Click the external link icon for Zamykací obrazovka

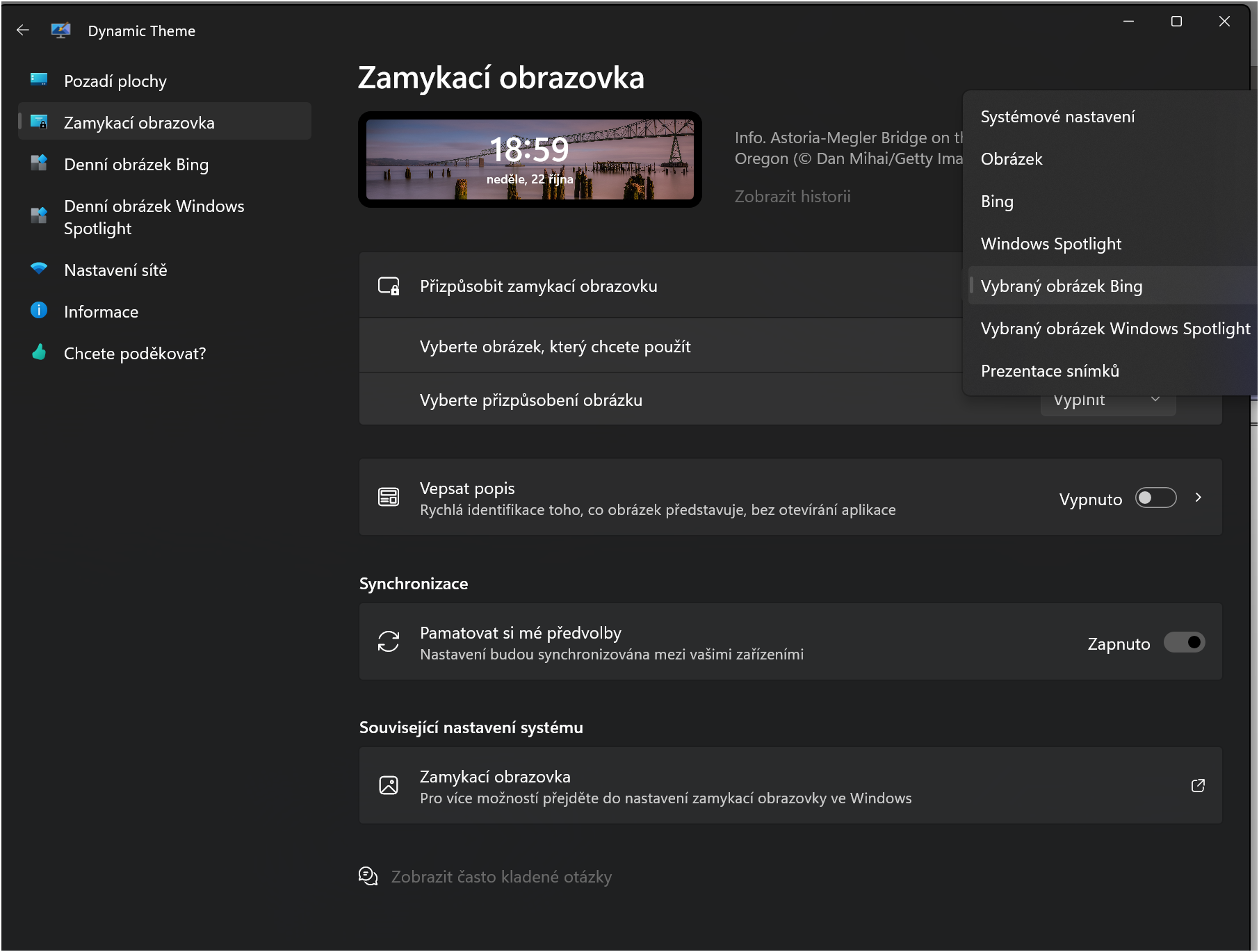tap(1197, 785)
